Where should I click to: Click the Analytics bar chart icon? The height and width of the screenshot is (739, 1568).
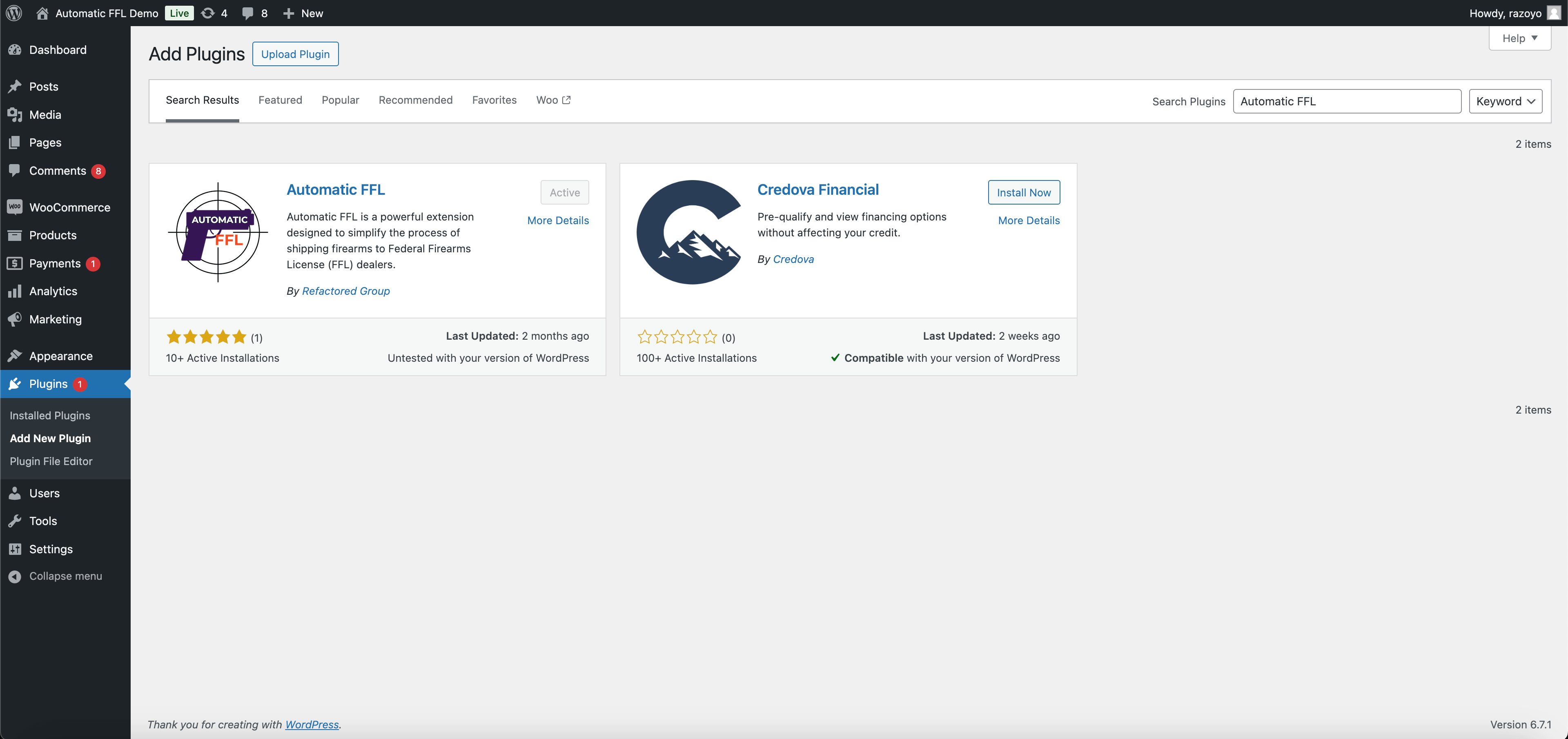pyautogui.click(x=15, y=291)
